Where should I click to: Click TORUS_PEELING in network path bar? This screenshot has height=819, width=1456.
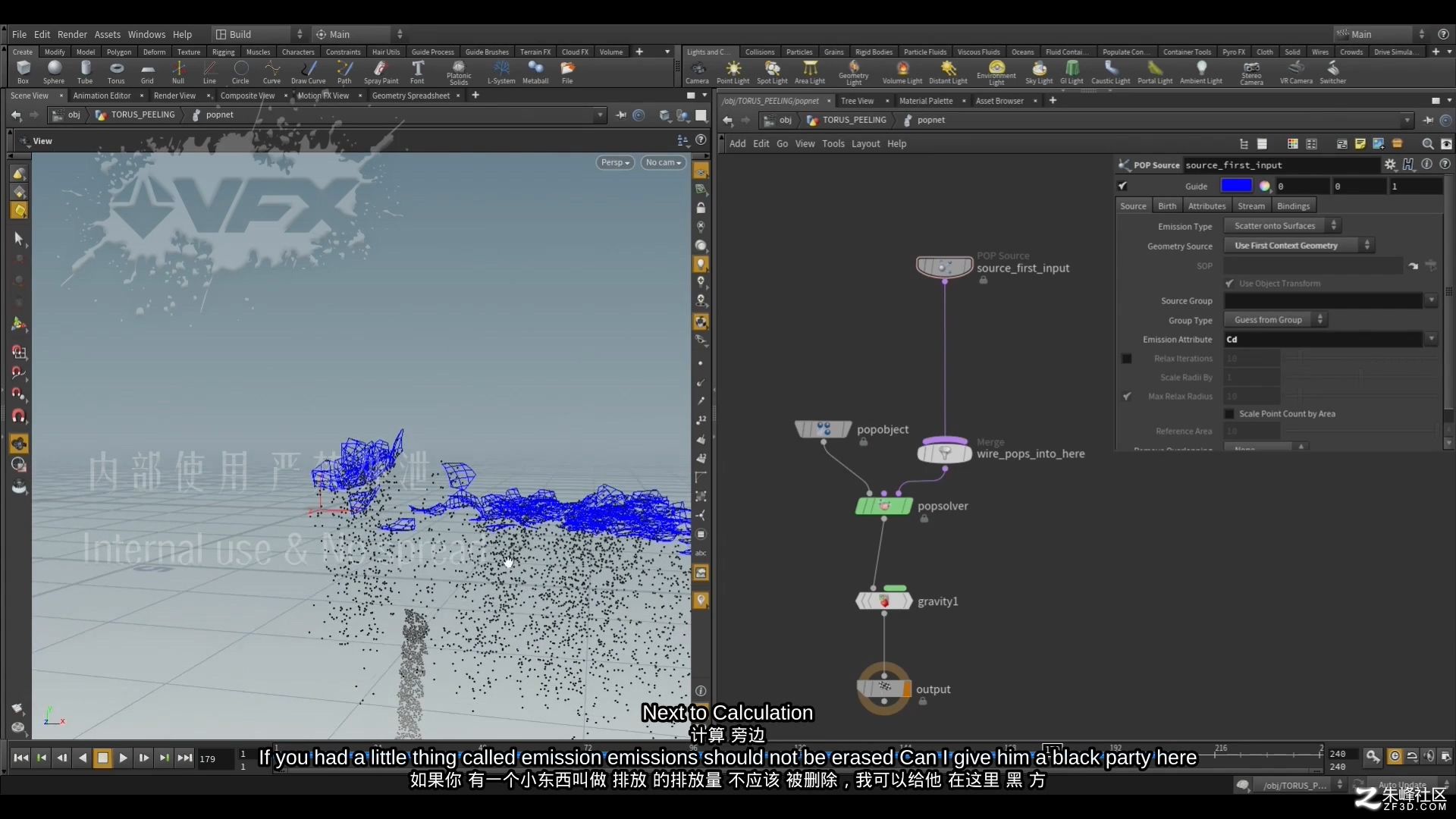pos(854,120)
